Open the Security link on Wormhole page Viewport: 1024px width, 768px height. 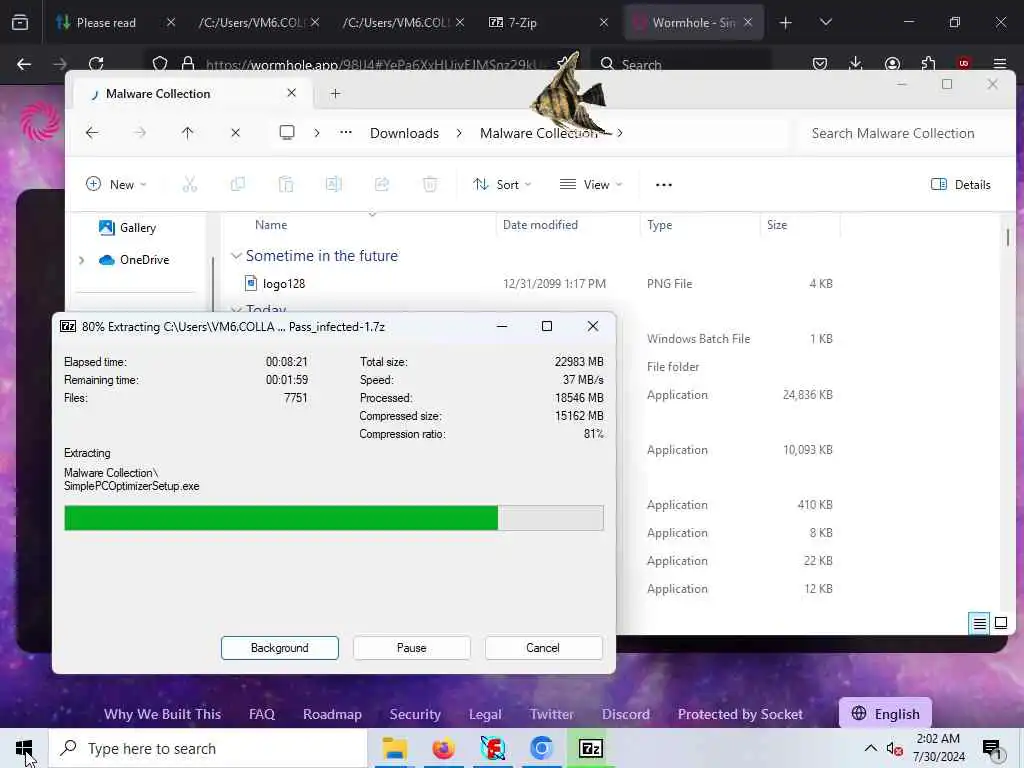pos(415,714)
